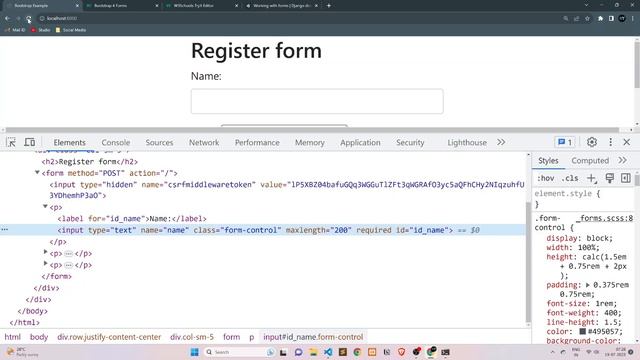Bookmark this page with the star icon
The width and height of the screenshot is (640, 360).
pyautogui.click(x=587, y=18)
